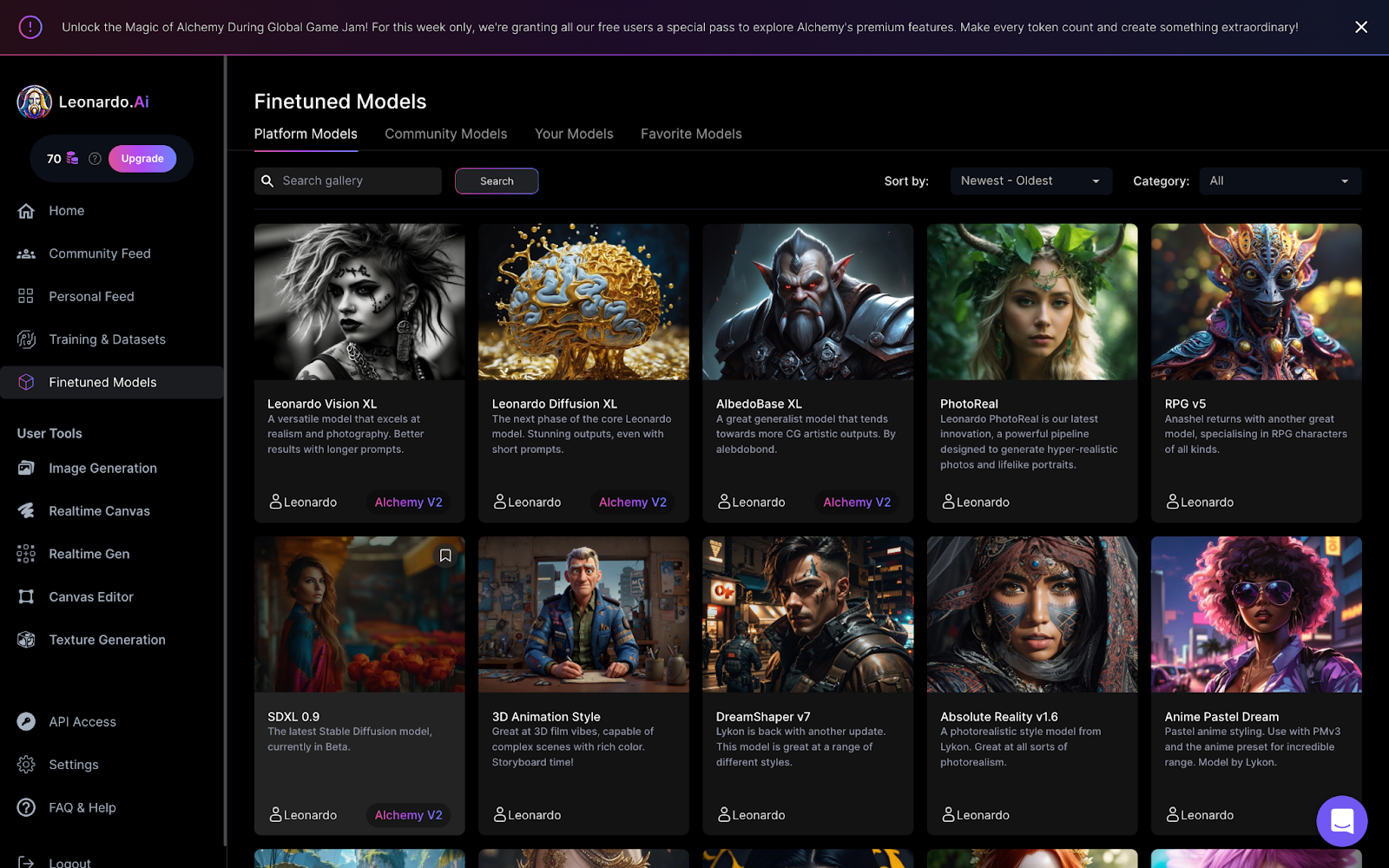Click the Anime Pastel Dream title

coord(1221,716)
